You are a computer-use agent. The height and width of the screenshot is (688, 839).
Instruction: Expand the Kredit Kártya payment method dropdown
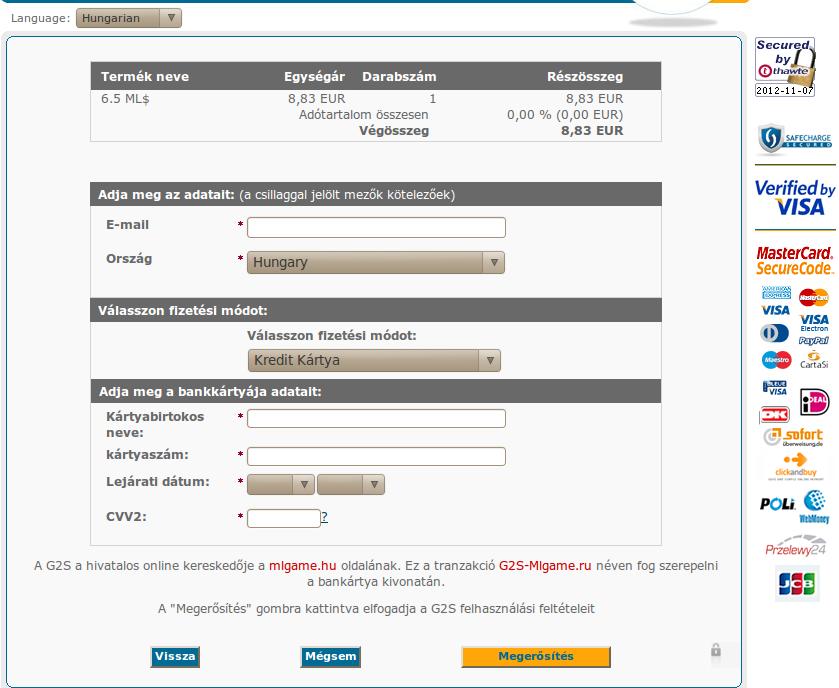(374, 360)
